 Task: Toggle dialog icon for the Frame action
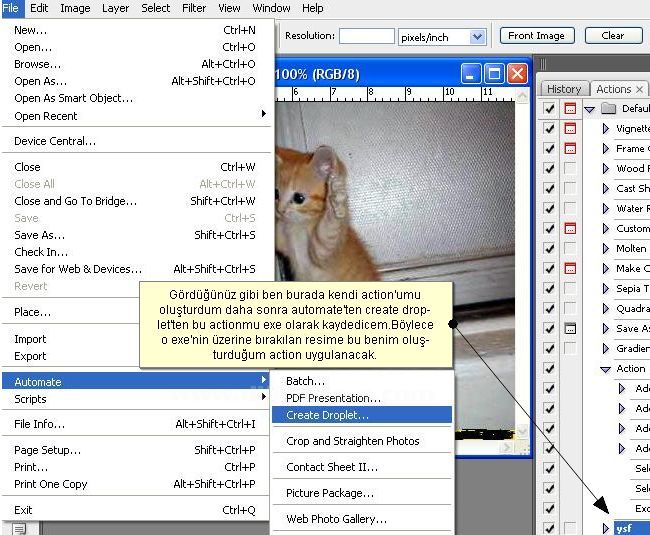click(570, 148)
